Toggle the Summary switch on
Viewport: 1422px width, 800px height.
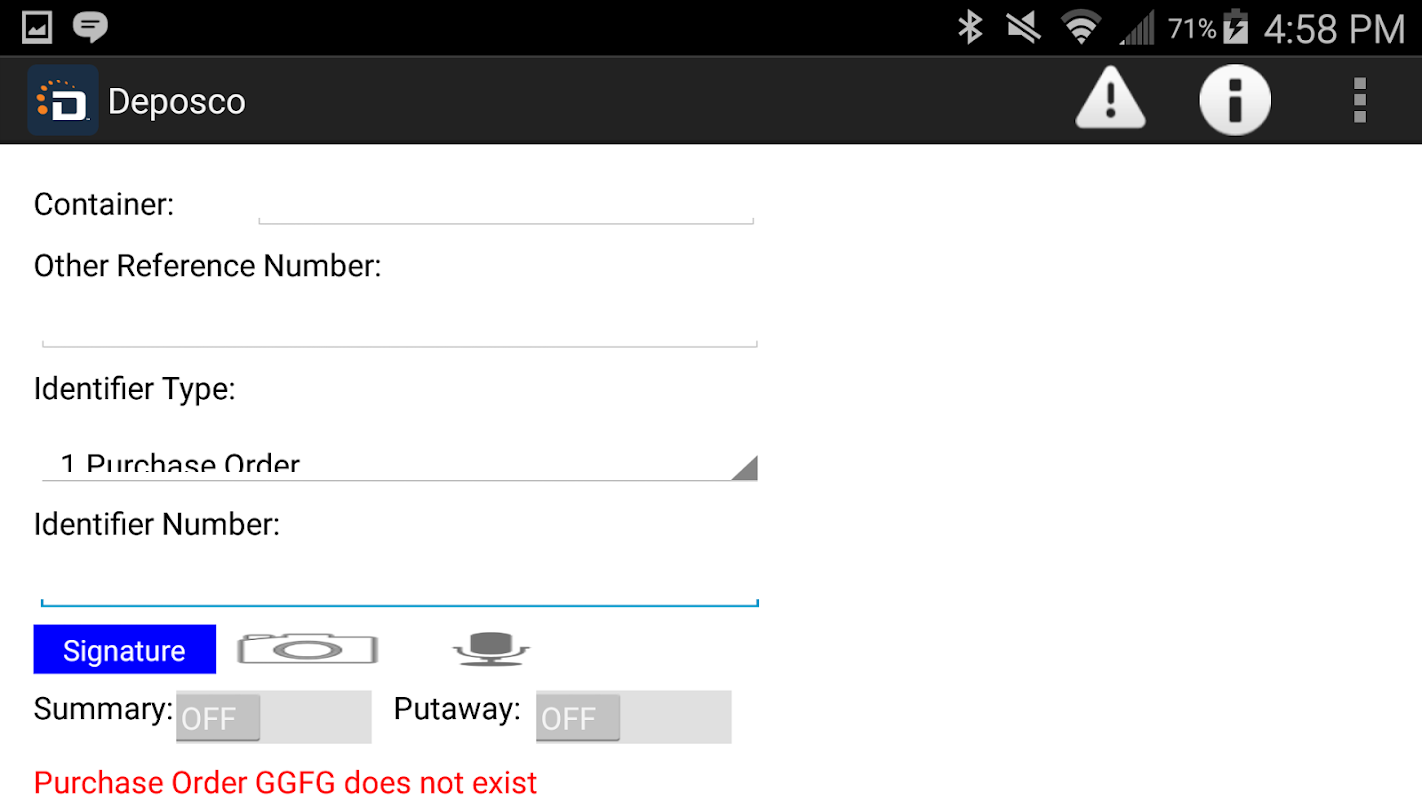(x=273, y=717)
